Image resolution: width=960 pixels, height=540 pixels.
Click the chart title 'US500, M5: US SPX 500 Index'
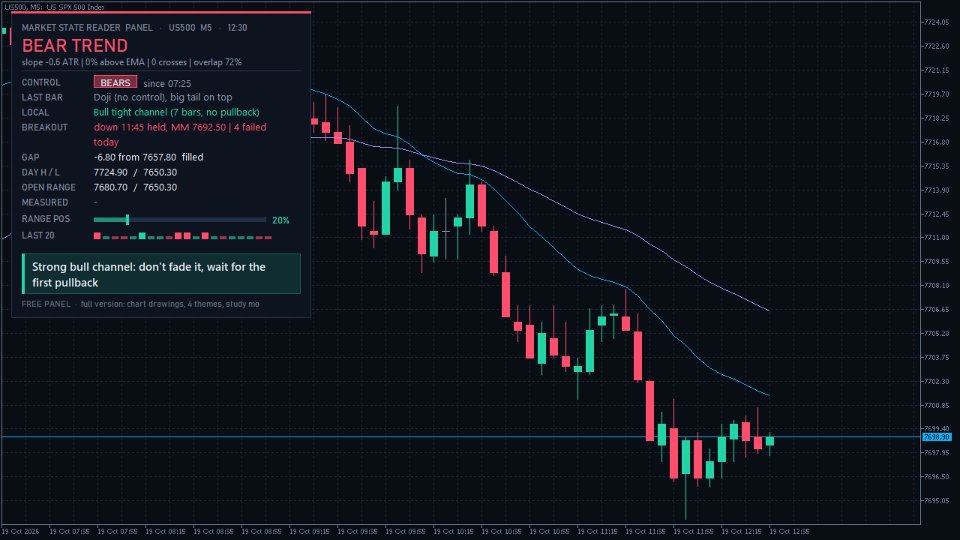coord(54,7)
